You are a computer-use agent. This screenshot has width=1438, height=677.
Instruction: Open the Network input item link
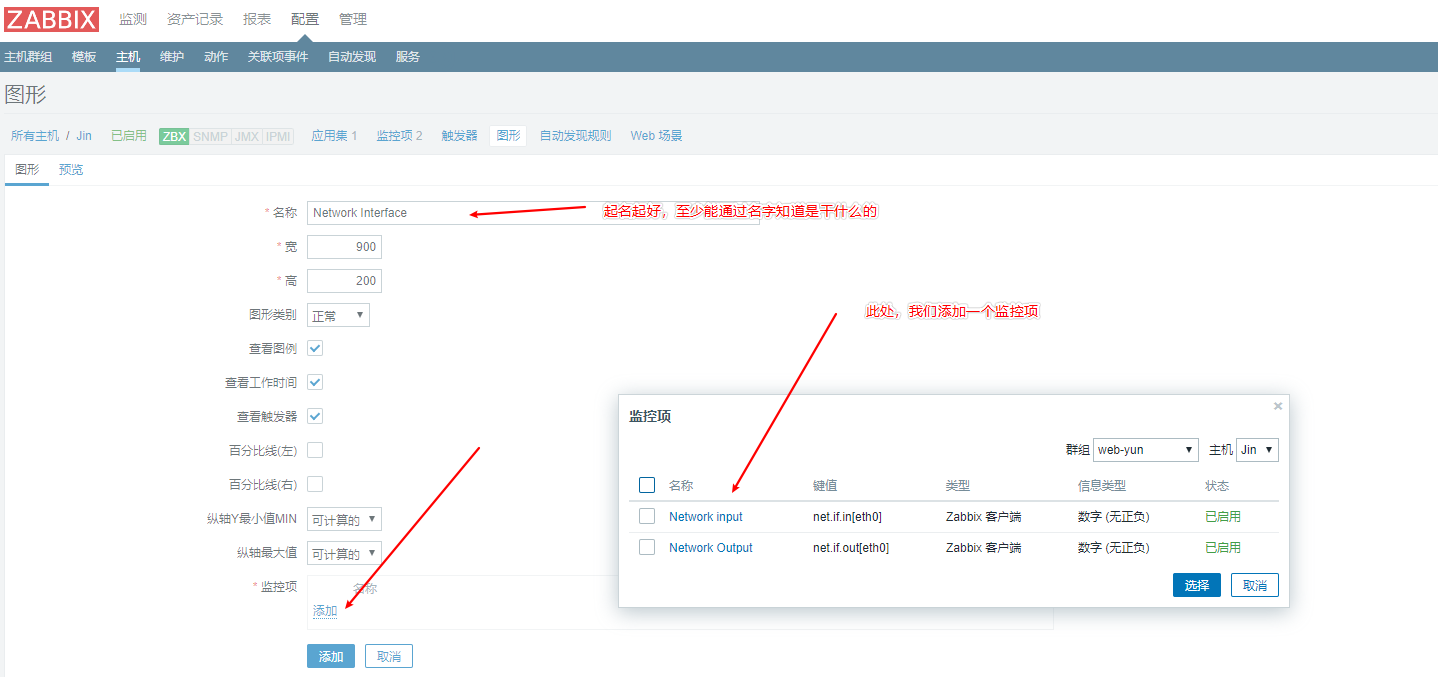click(x=705, y=517)
